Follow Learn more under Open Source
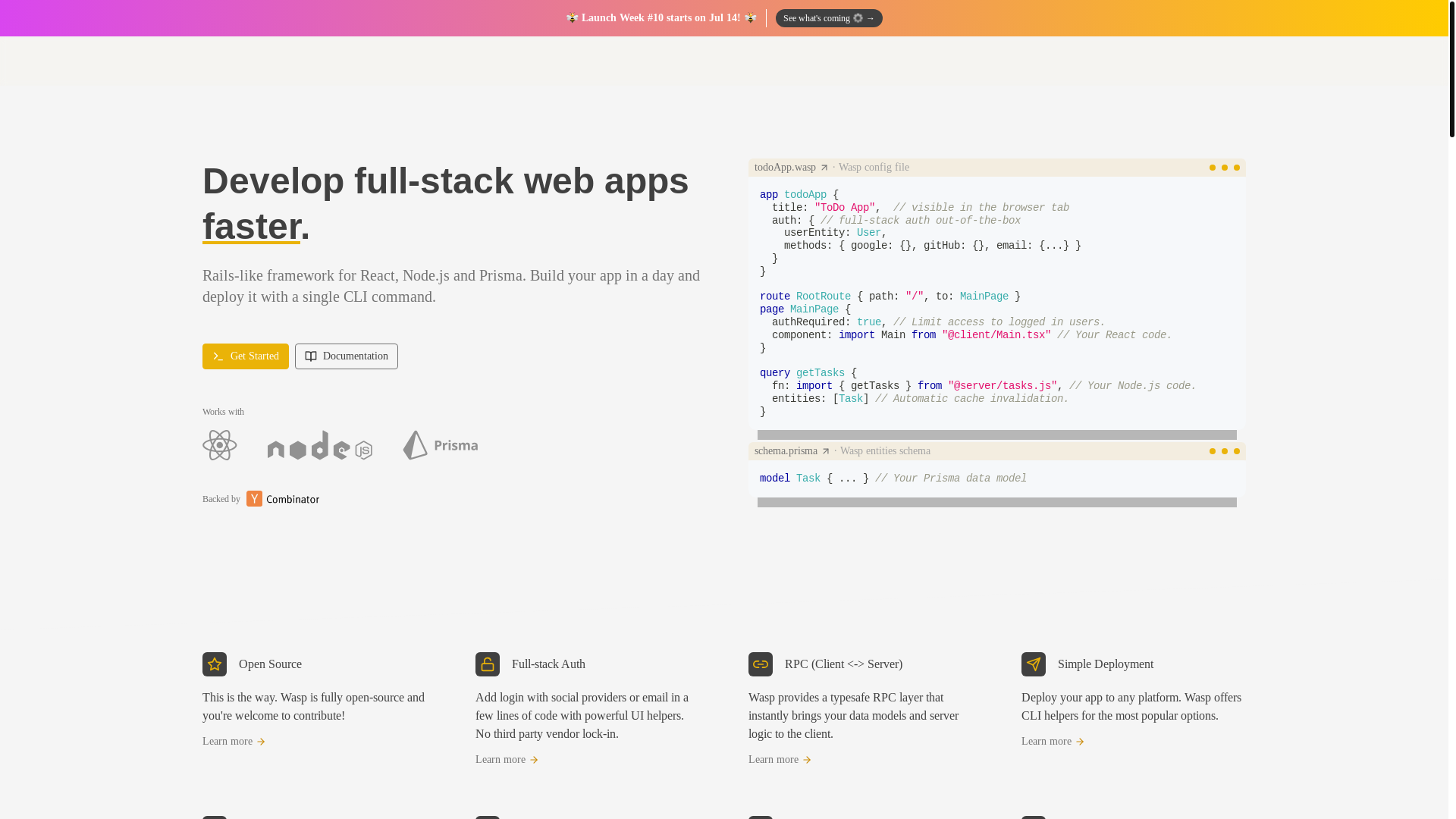Screen dimensions: 1456x819 234,742
